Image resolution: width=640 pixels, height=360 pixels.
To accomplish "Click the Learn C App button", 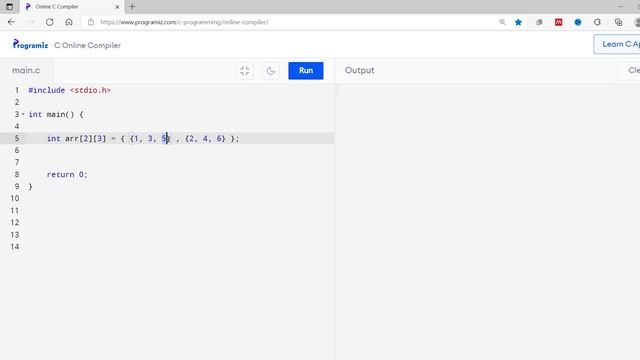I will point(617,44).
